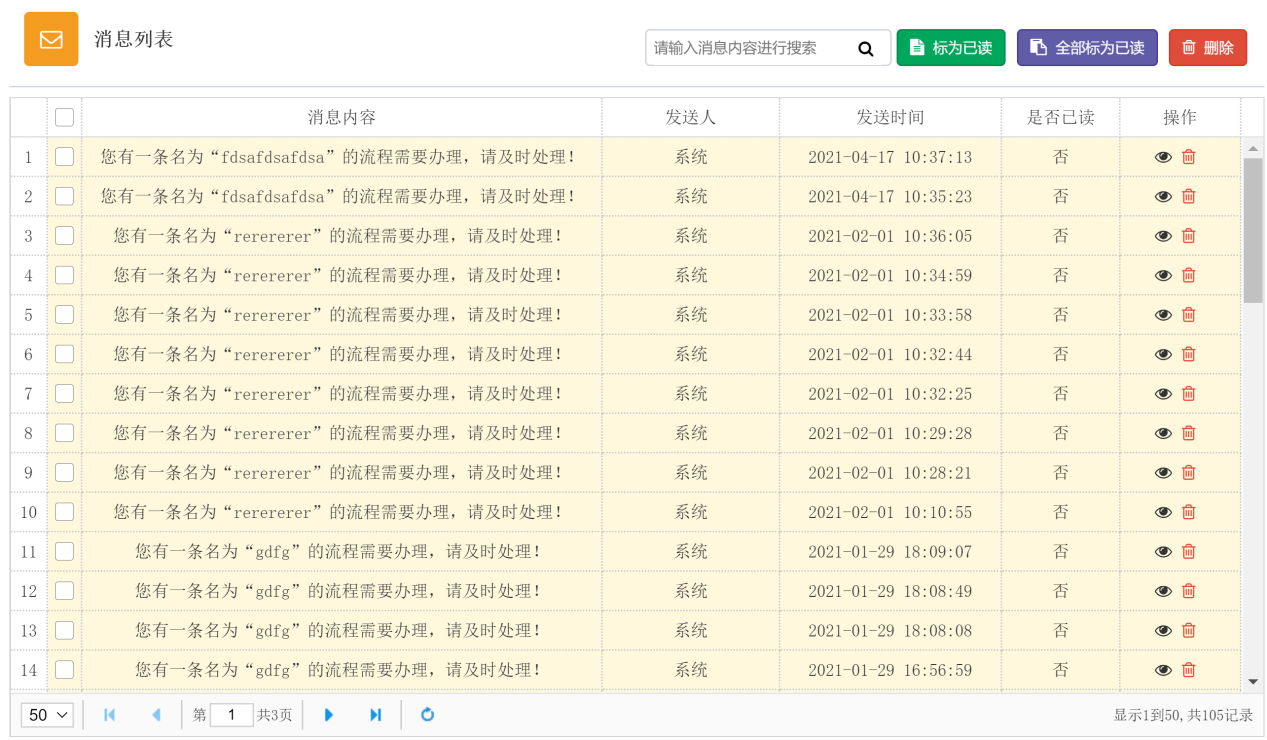Click the orange envelope message icon
The image size is (1267, 740).
coord(51,39)
